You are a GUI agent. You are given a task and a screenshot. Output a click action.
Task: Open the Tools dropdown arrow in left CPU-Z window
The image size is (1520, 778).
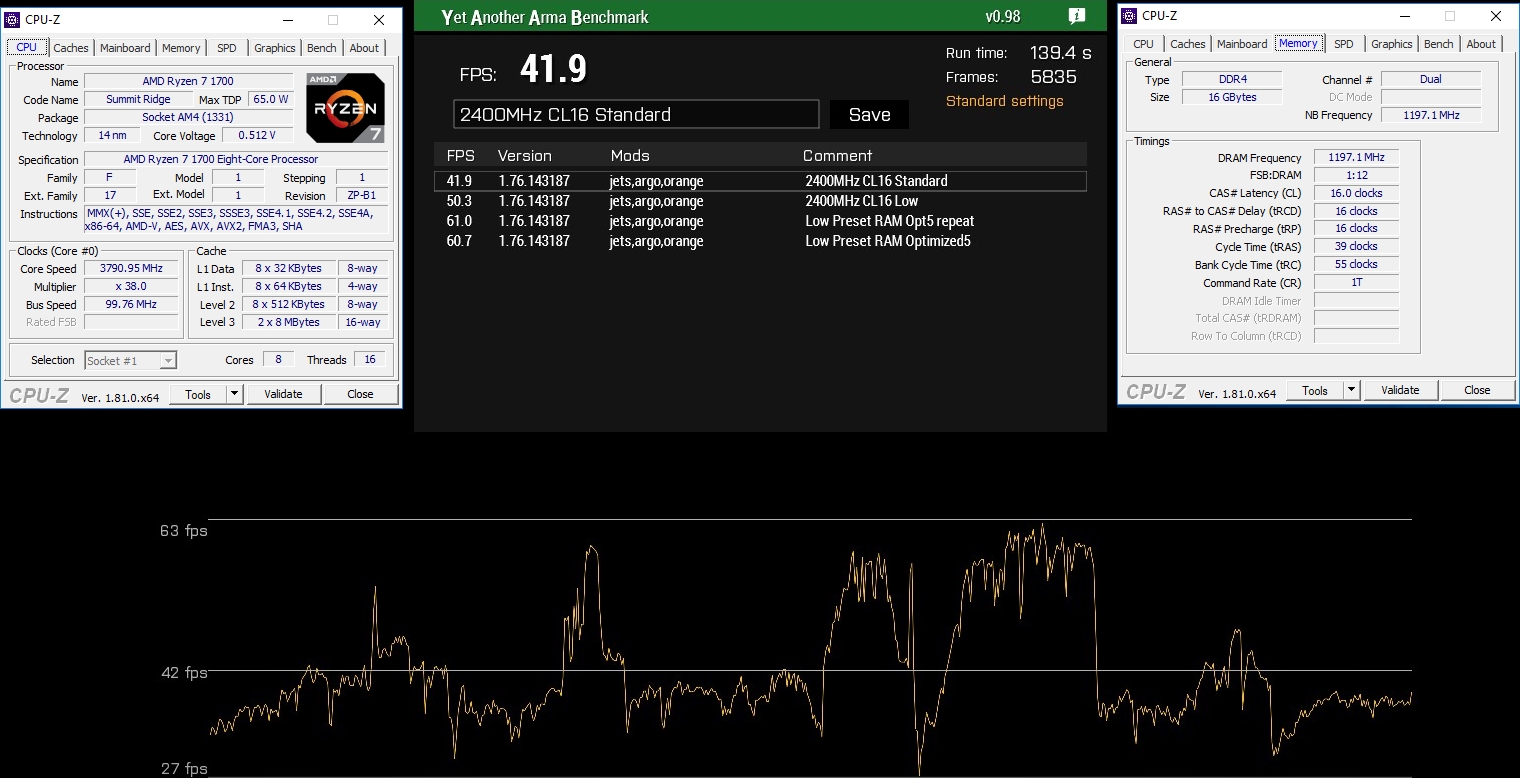click(x=235, y=394)
